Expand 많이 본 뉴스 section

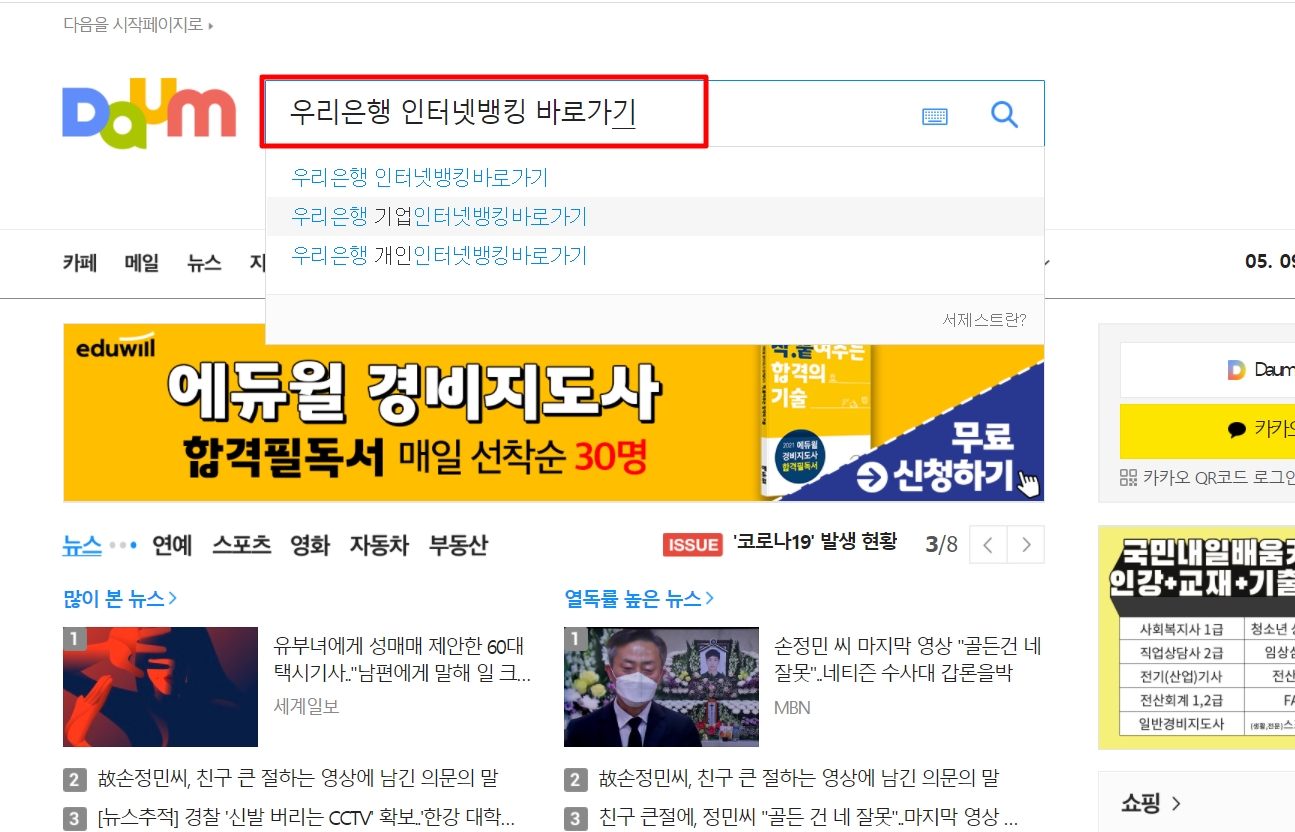tap(120, 599)
